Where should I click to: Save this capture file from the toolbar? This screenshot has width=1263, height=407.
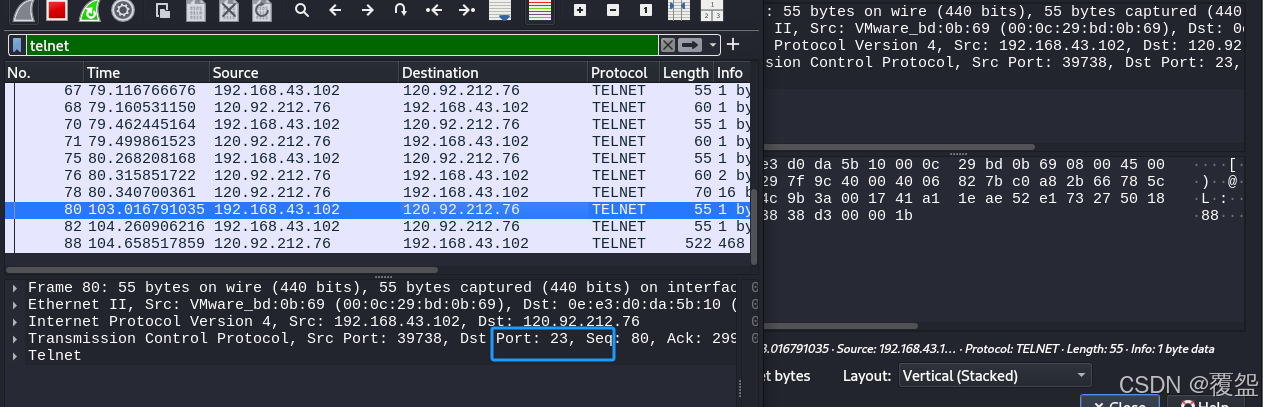196,10
